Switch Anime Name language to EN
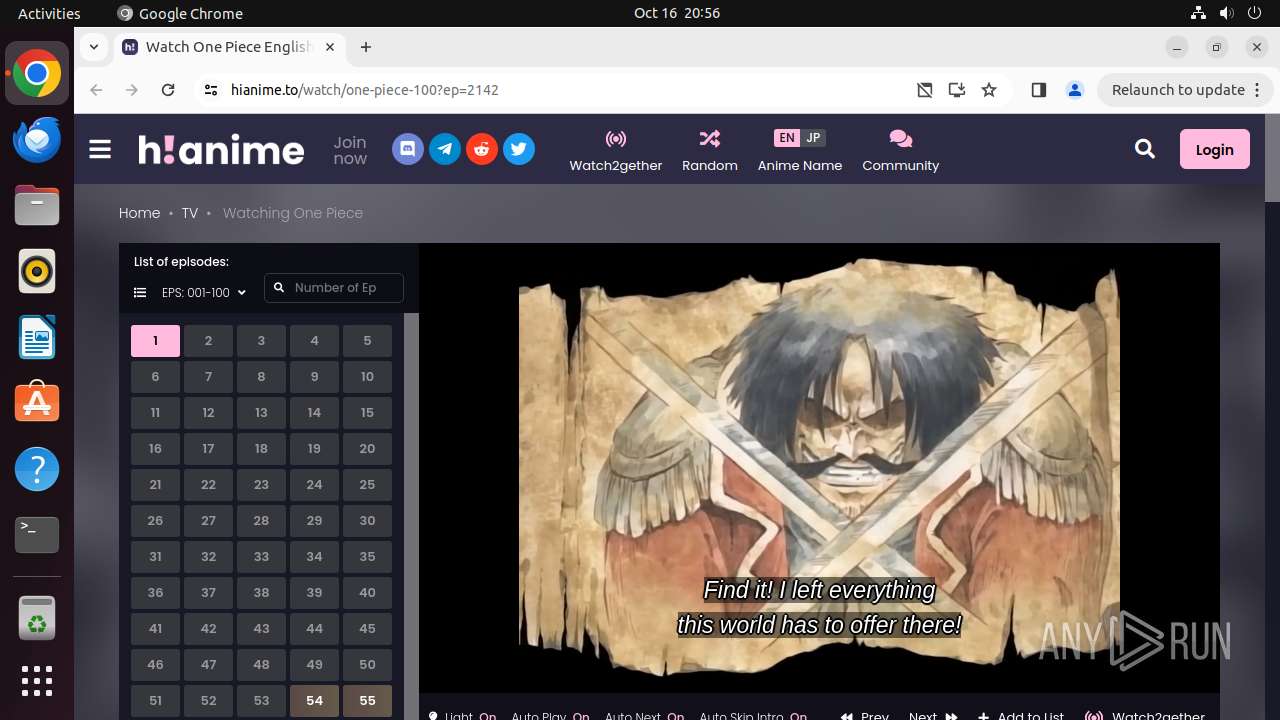The width and height of the screenshot is (1280, 720). click(787, 138)
